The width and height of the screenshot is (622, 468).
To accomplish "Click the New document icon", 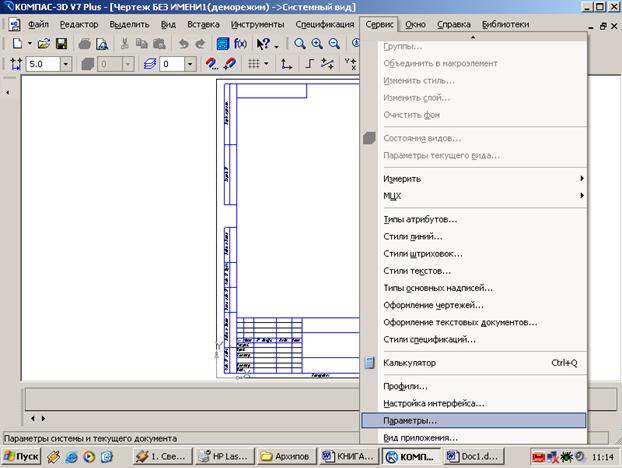I will click(16, 44).
